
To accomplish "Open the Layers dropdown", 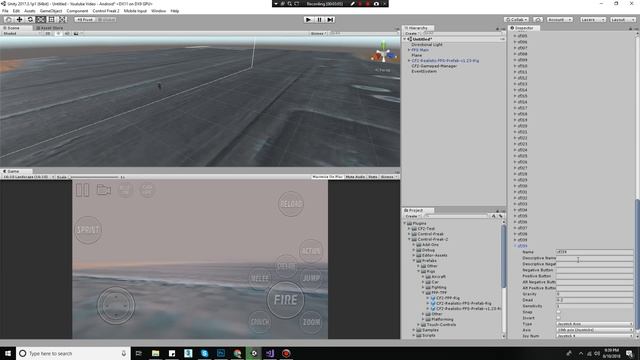I will tap(593, 20).
